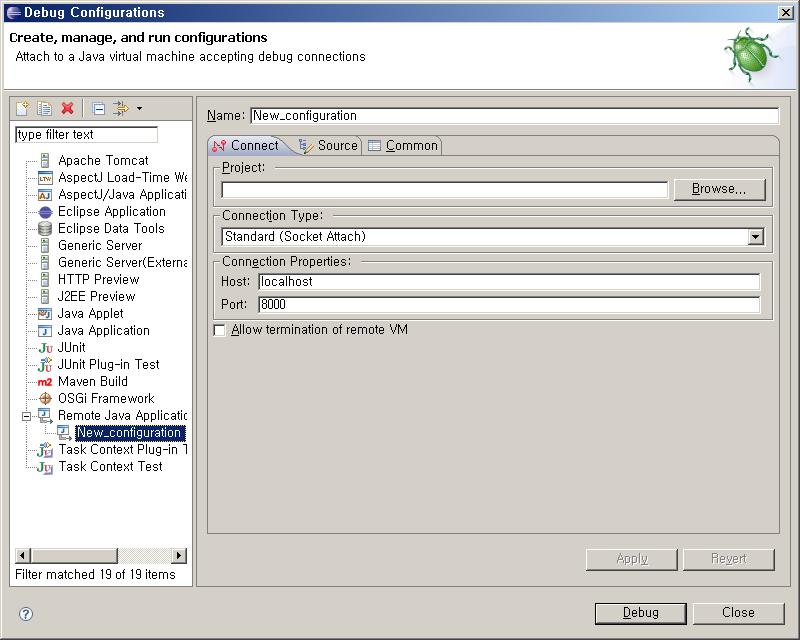Viewport: 800px width, 640px height.
Task: Click the Duplicate configuration icon
Action: pos(44,108)
